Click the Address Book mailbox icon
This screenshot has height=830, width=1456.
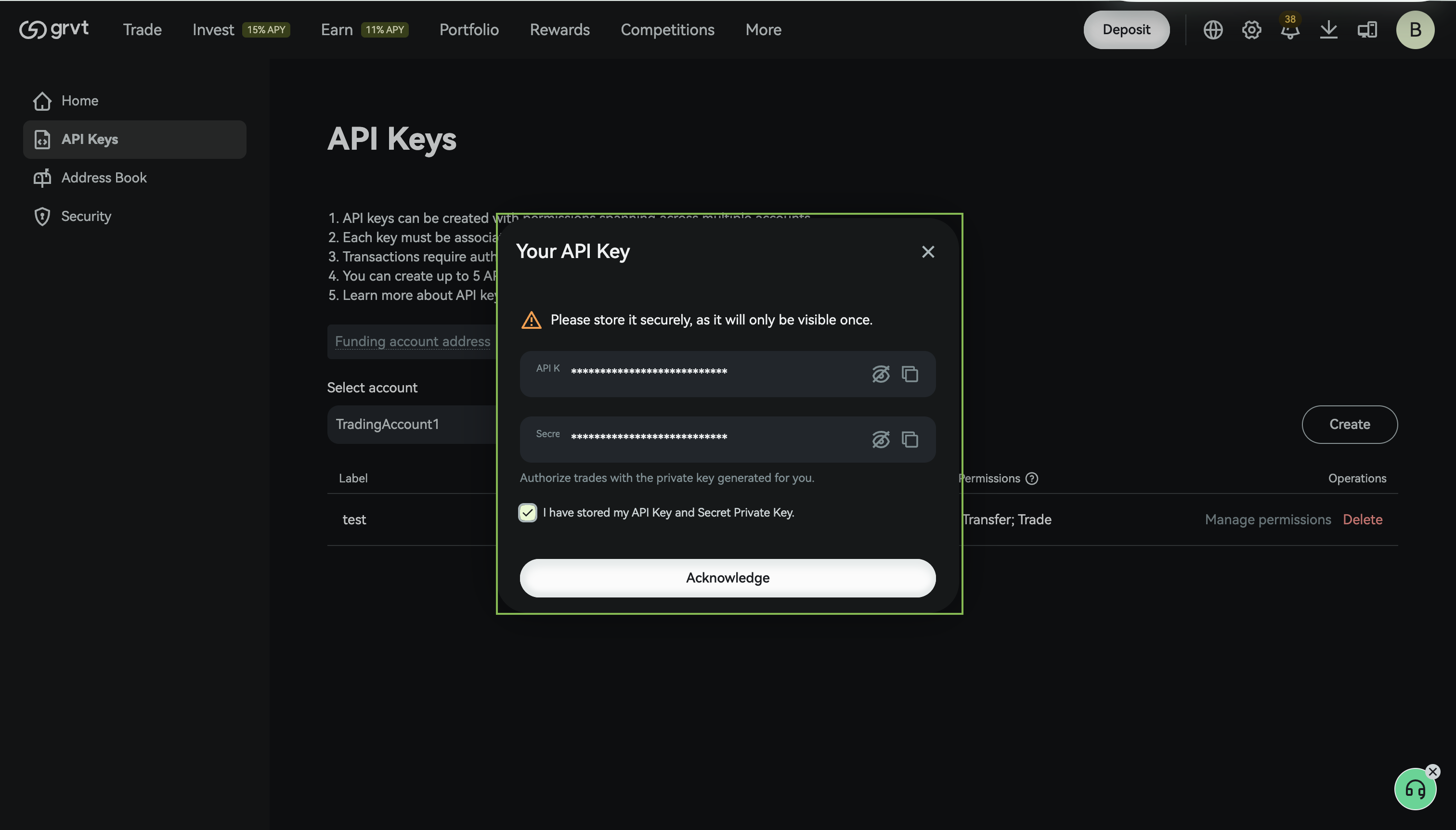(42, 178)
